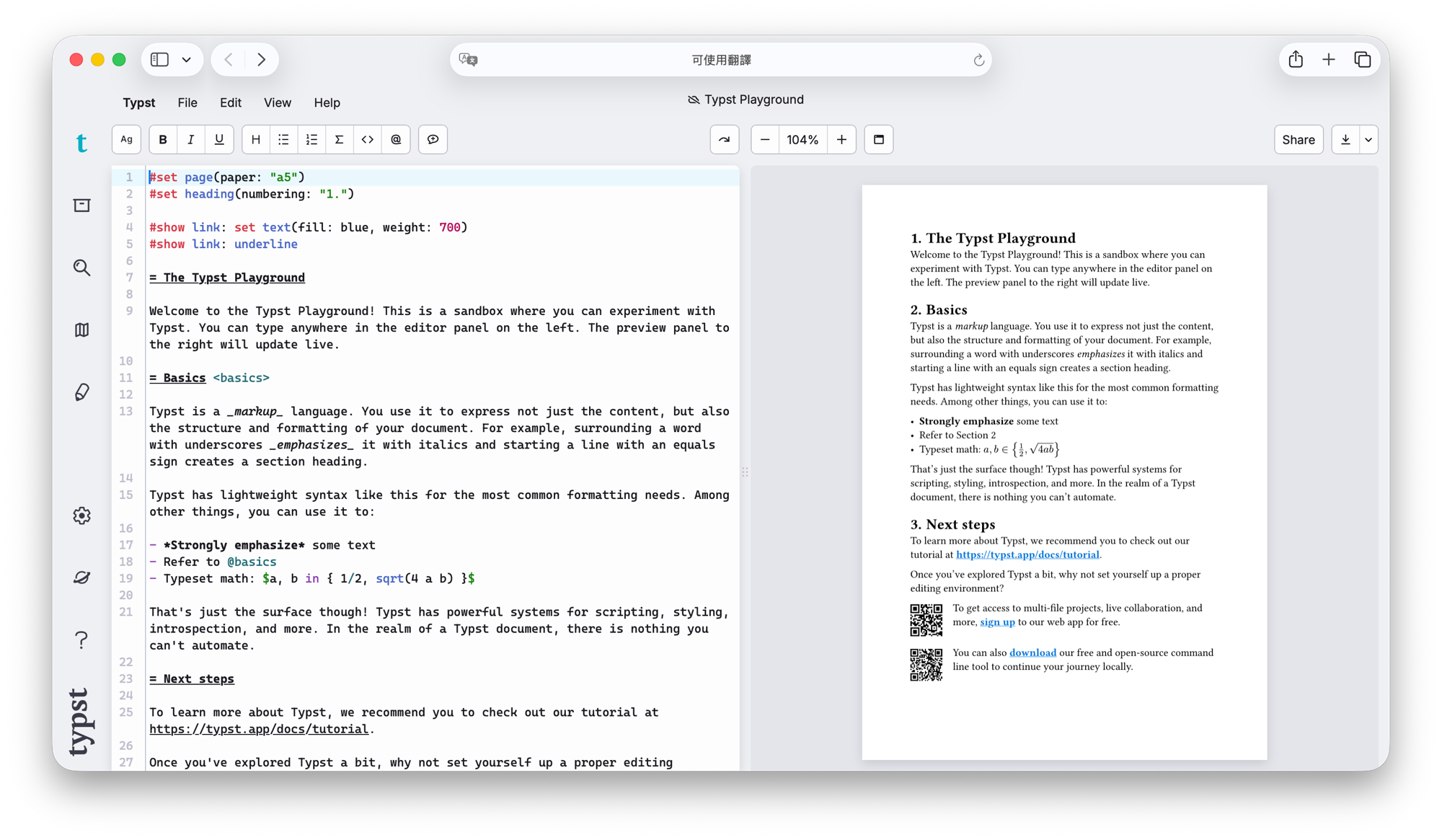Viewport: 1442px width, 840px height.
Task: Open the files panel in the sidebar
Action: coord(81,205)
